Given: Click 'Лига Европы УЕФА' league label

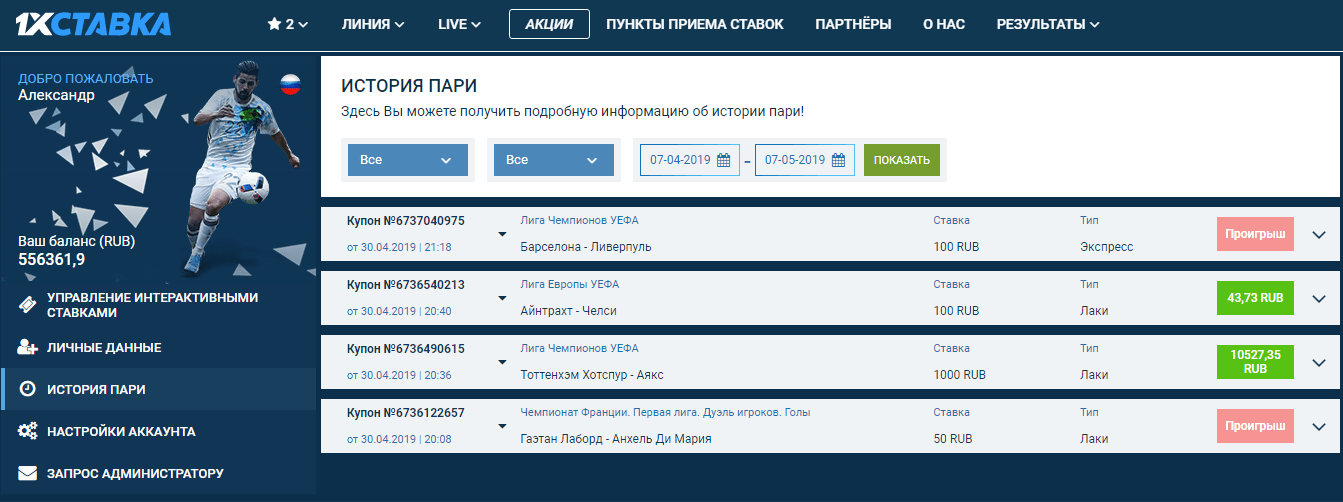Looking at the screenshot, I should pos(569,284).
